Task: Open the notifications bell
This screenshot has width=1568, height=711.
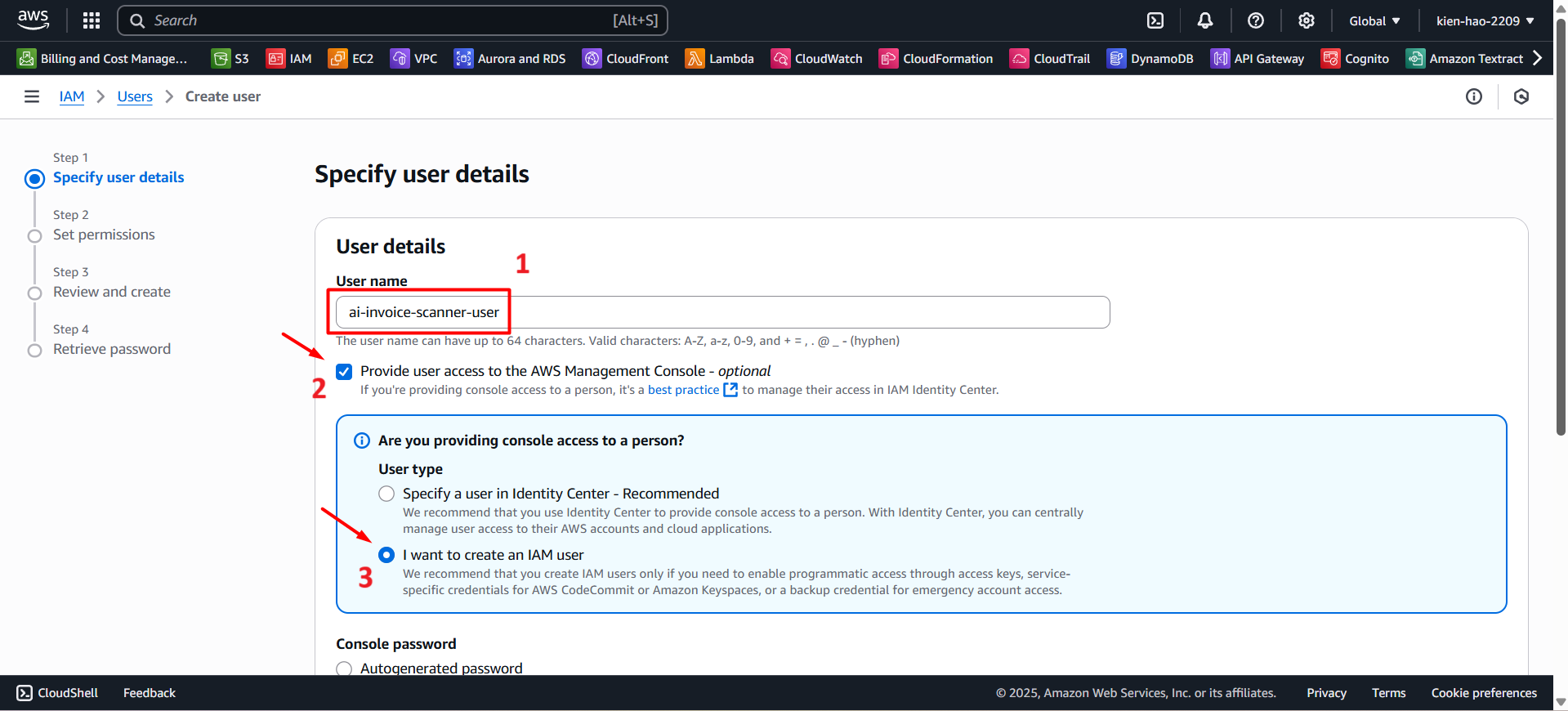Action: pos(1205,20)
